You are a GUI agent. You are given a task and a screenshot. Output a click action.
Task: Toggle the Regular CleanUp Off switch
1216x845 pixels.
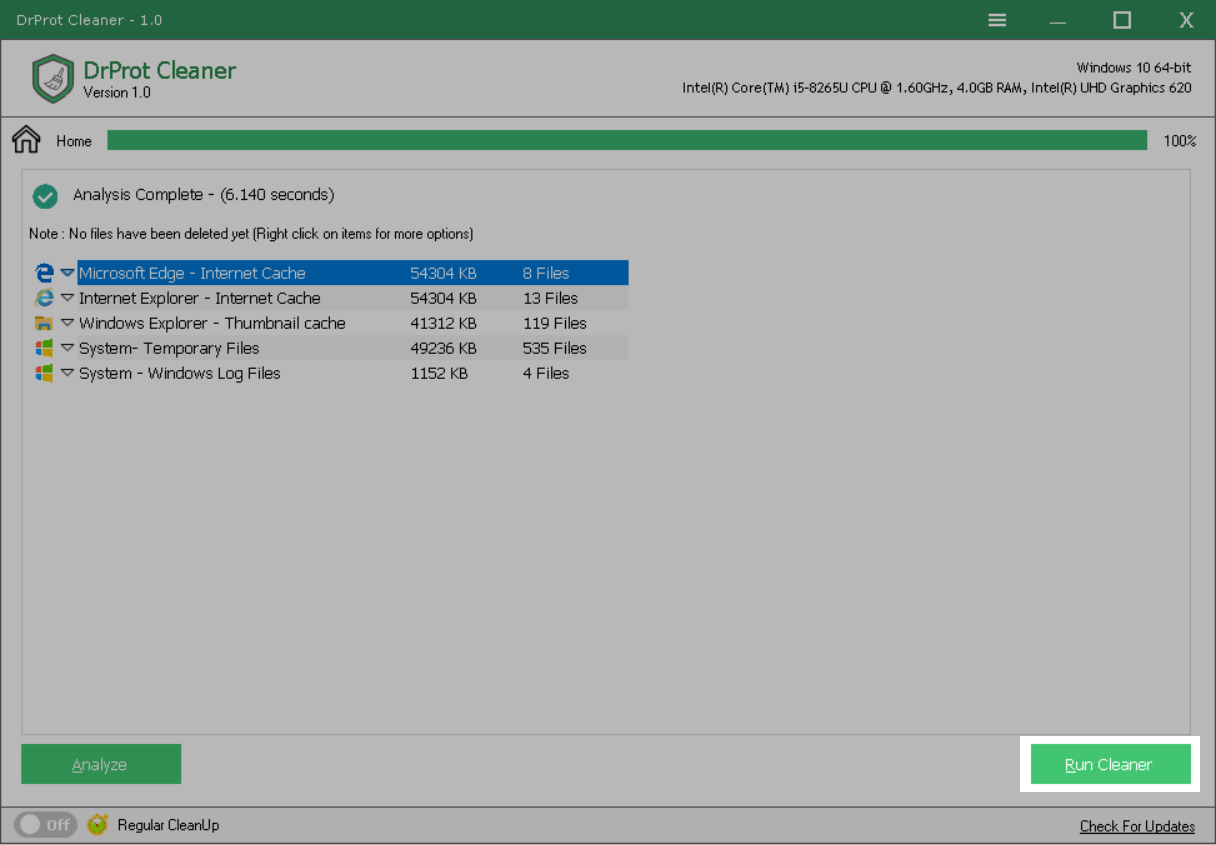45,825
